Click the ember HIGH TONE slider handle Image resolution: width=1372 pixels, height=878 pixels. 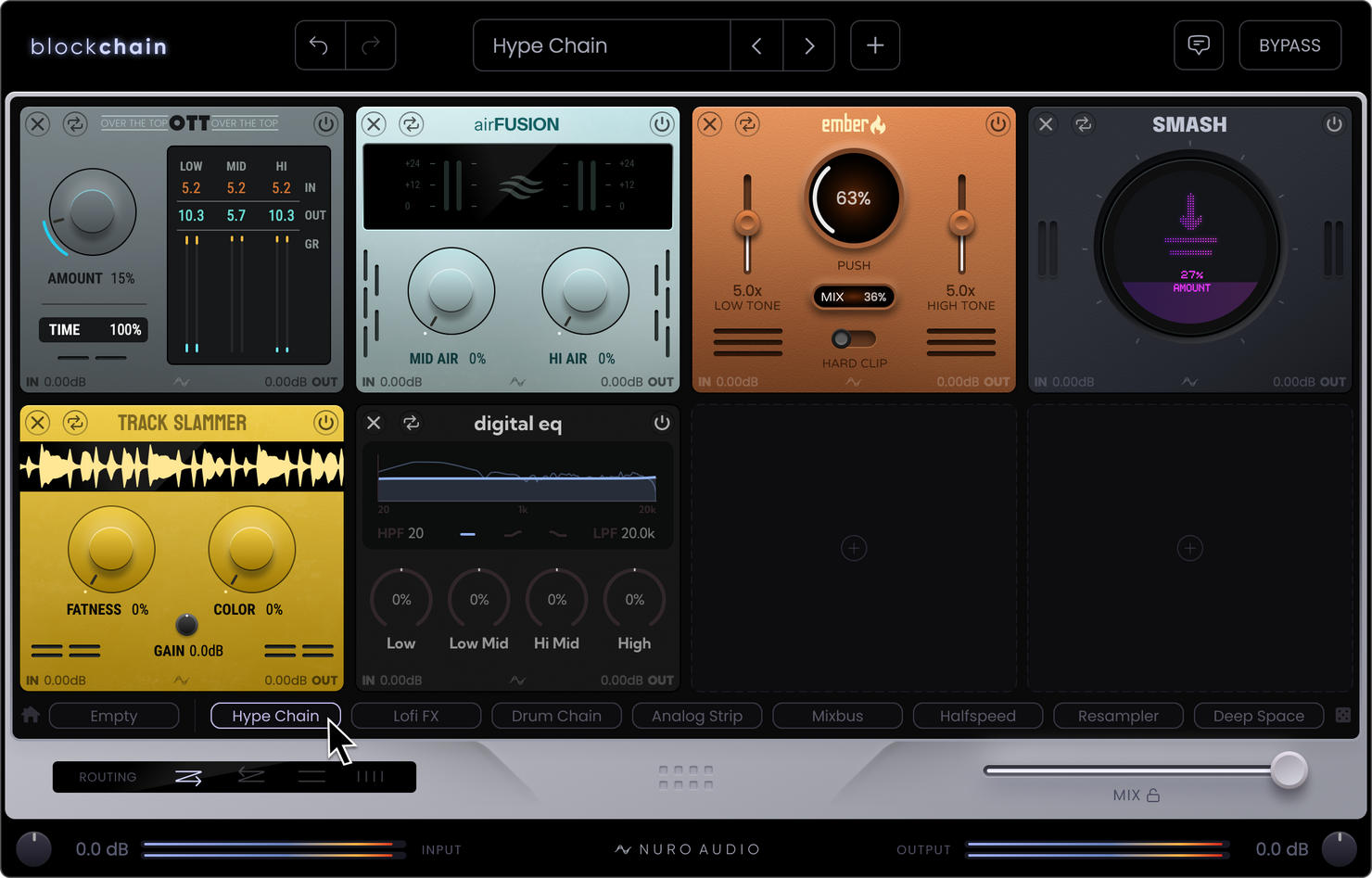pyautogui.click(x=961, y=223)
